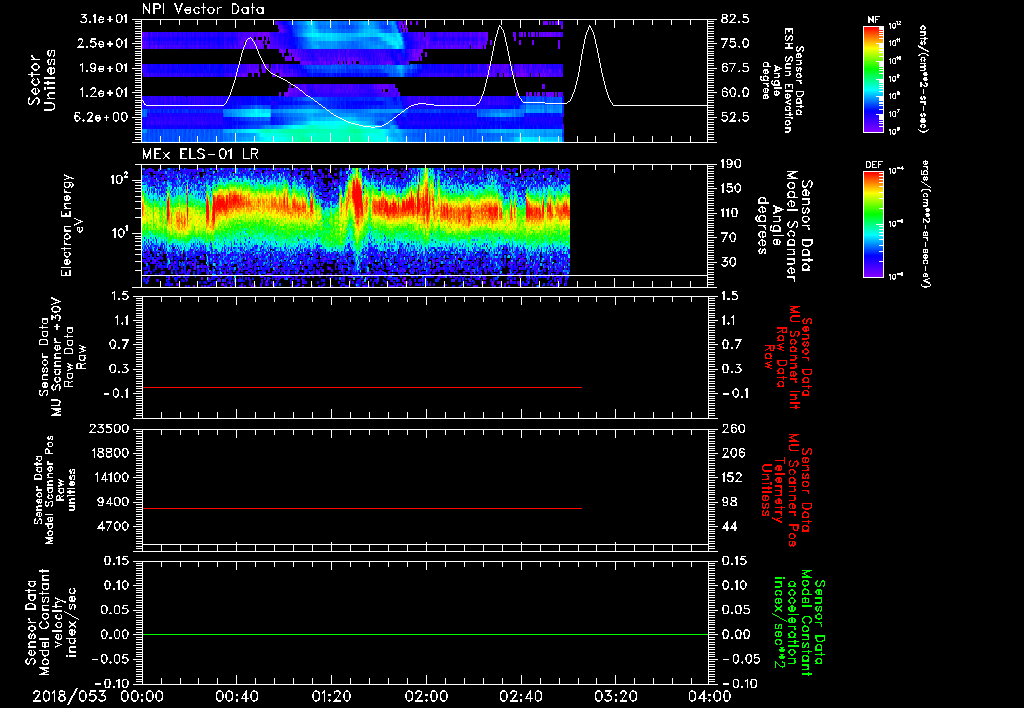Viewport: 1024px width, 708px height.
Task: Click the 'Electron Energy eV' axis title
Action: click(x=73, y=225)
